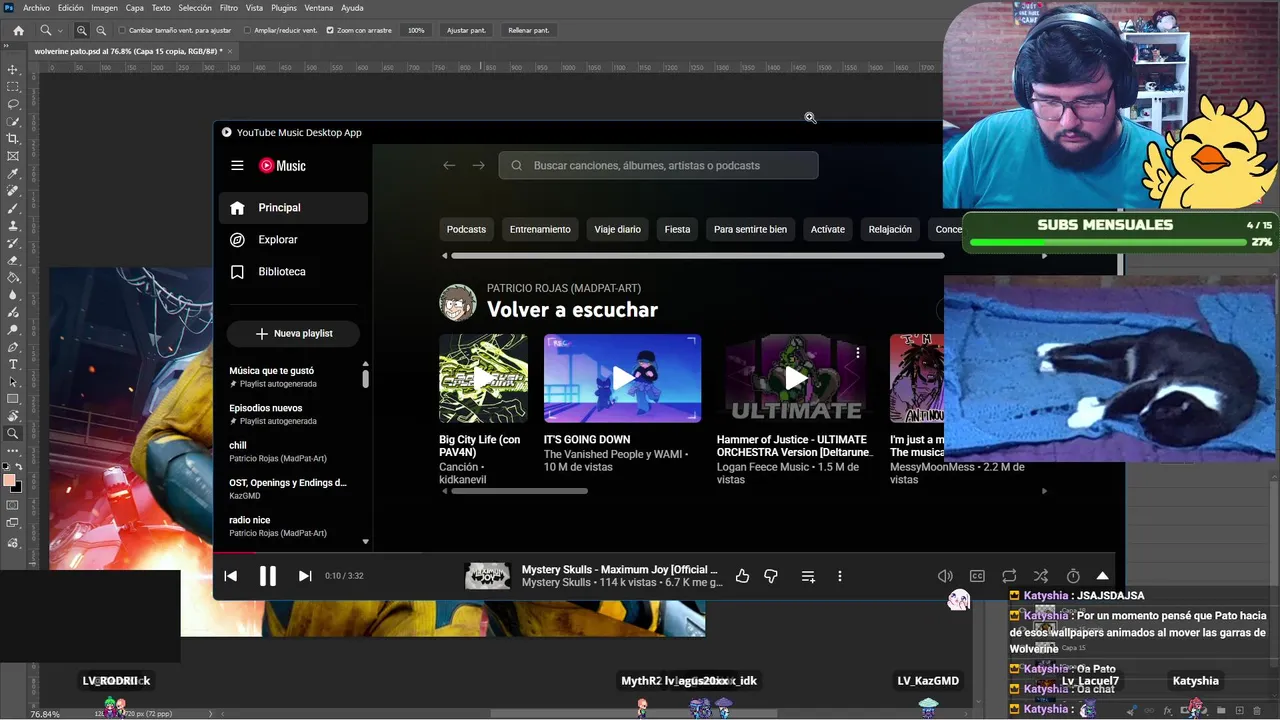
Task: Click the Nueva playlist button
Action: tap(293, 333)
